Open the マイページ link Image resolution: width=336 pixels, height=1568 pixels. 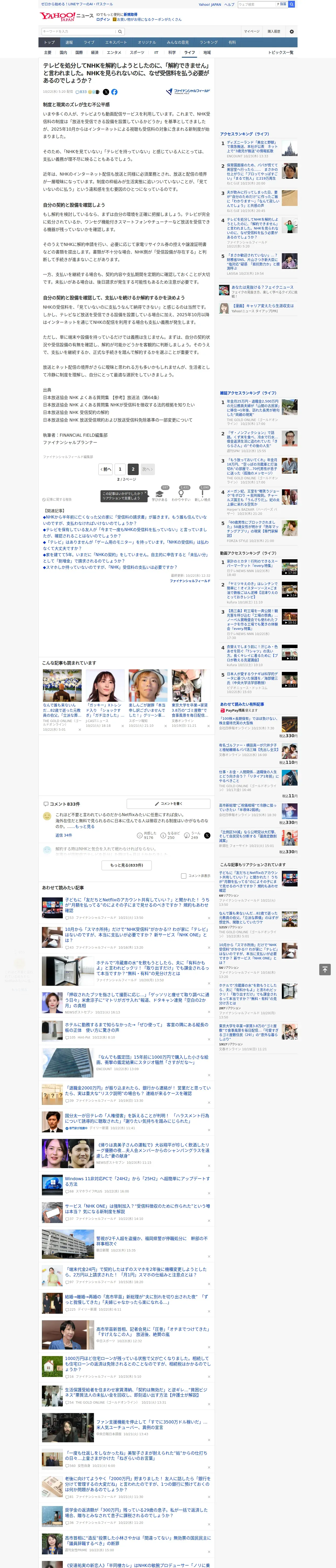coord(252,32)
